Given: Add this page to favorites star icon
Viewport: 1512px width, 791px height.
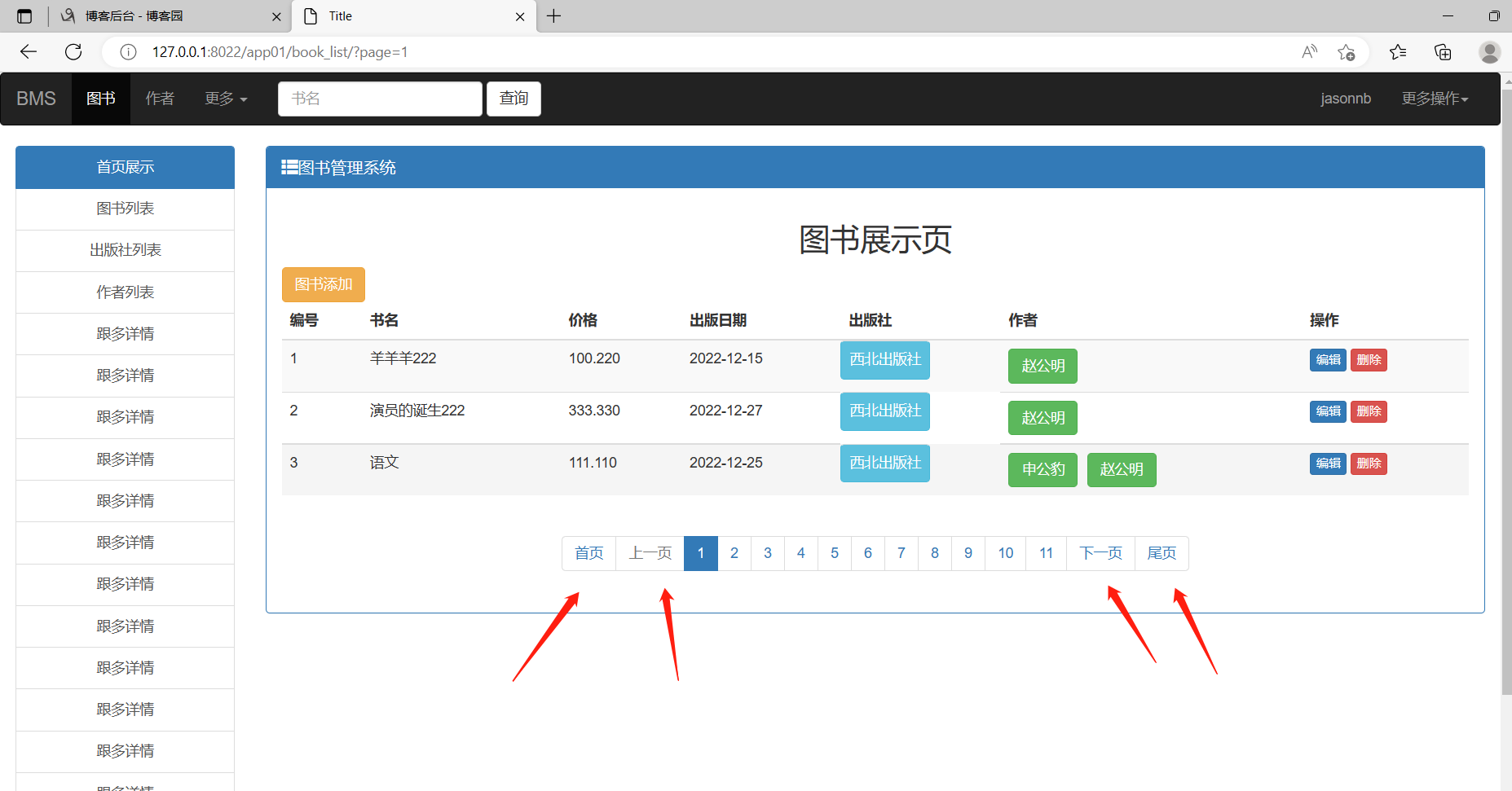Looking at the screenshot, I should 1346,52.
